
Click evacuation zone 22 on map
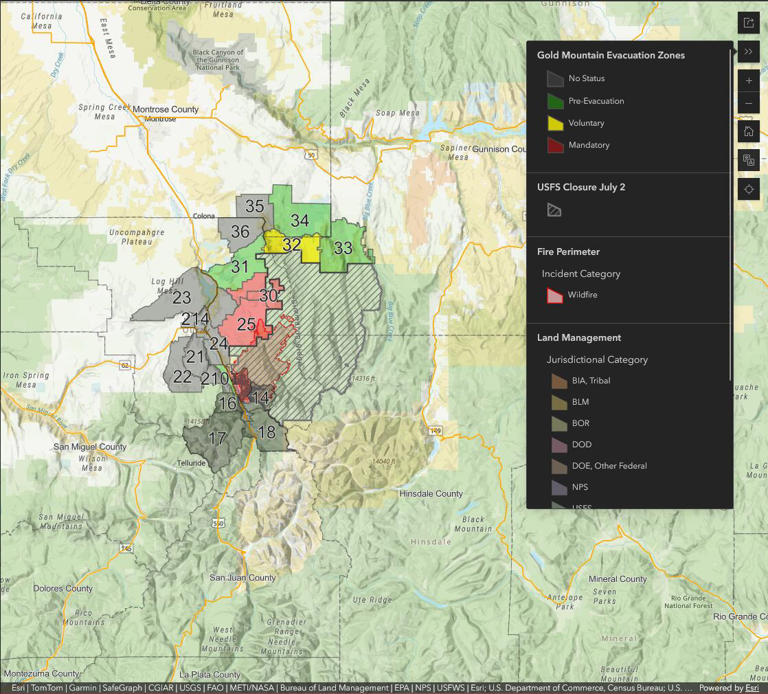pos(182,377)
